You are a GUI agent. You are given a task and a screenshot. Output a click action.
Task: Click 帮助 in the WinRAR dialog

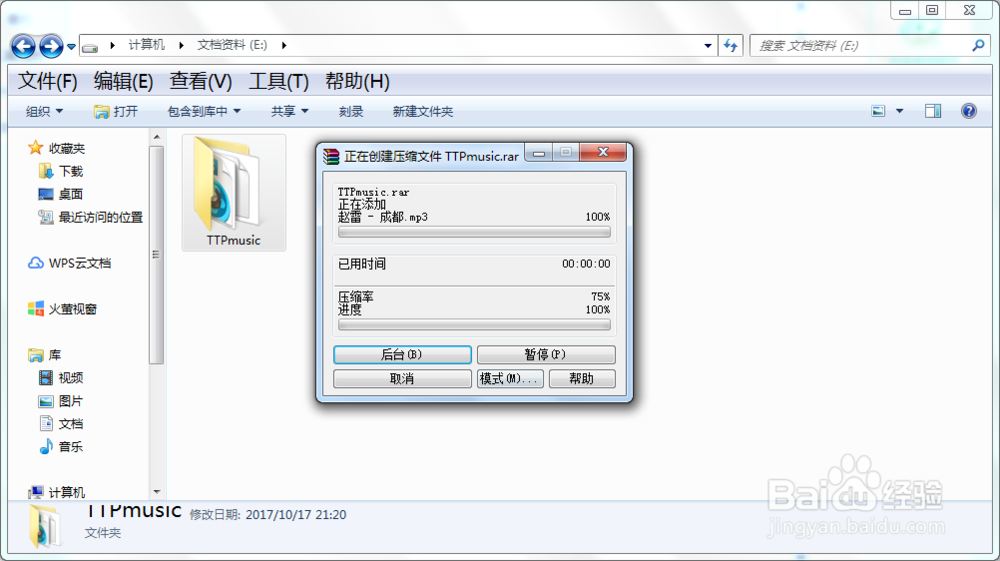(x=582, y=379)
